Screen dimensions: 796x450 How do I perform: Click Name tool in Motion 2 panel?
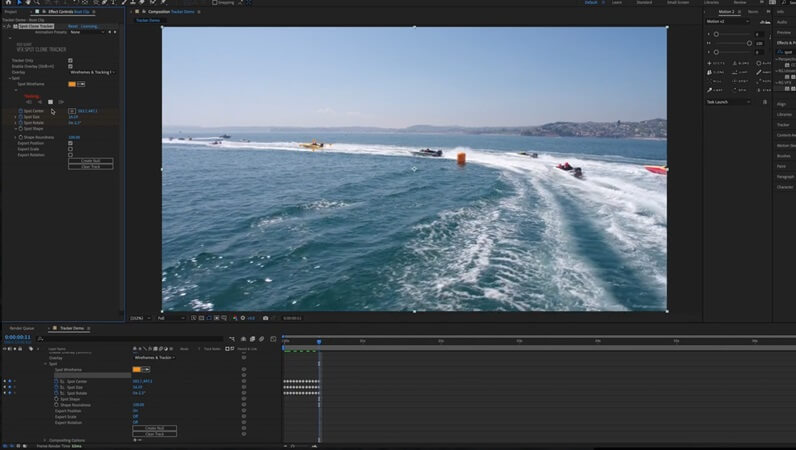coord(763,72)
